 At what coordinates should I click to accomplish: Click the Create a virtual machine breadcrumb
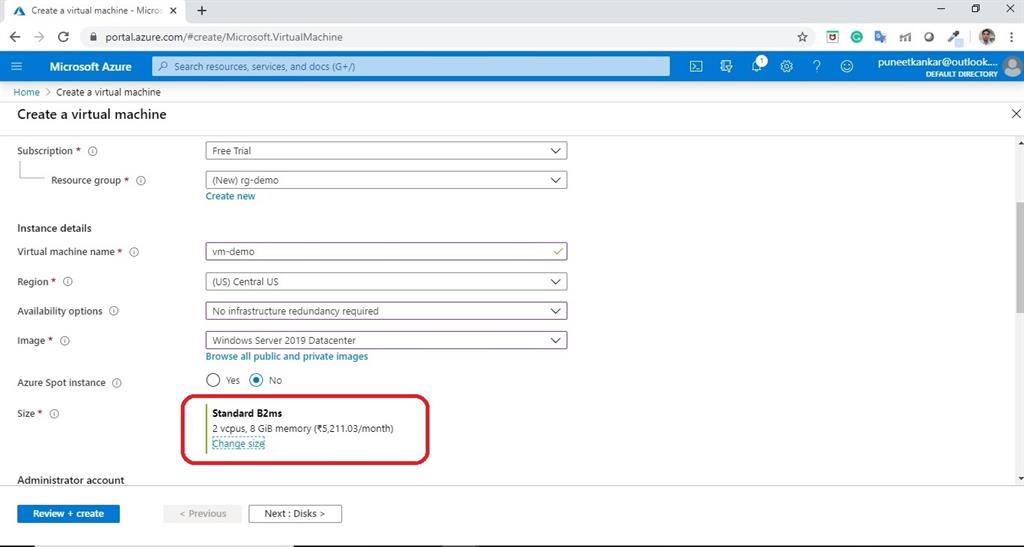tap(108, 92)
